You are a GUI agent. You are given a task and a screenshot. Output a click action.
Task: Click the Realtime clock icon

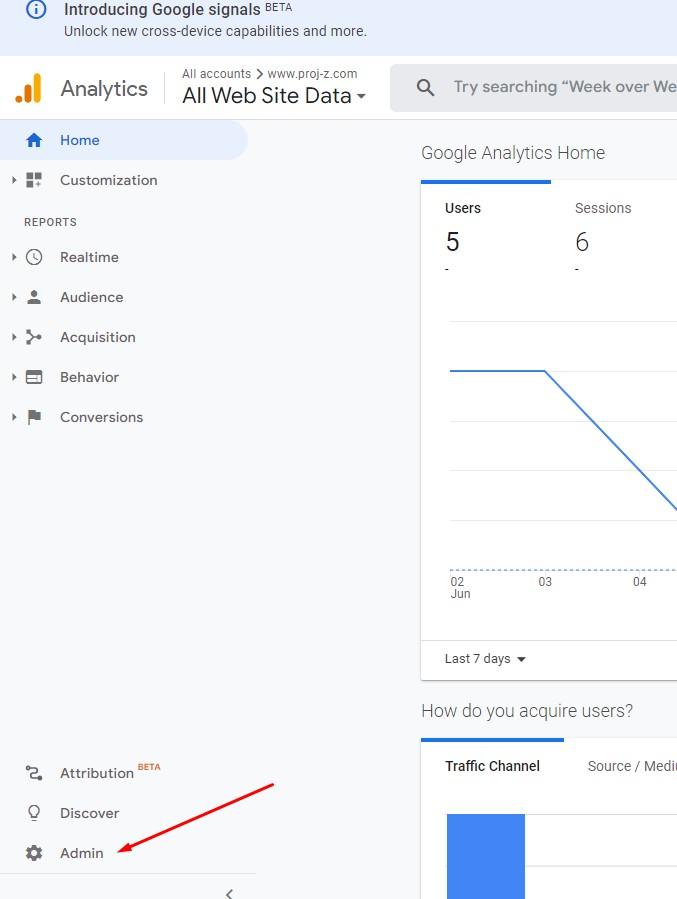34,257
